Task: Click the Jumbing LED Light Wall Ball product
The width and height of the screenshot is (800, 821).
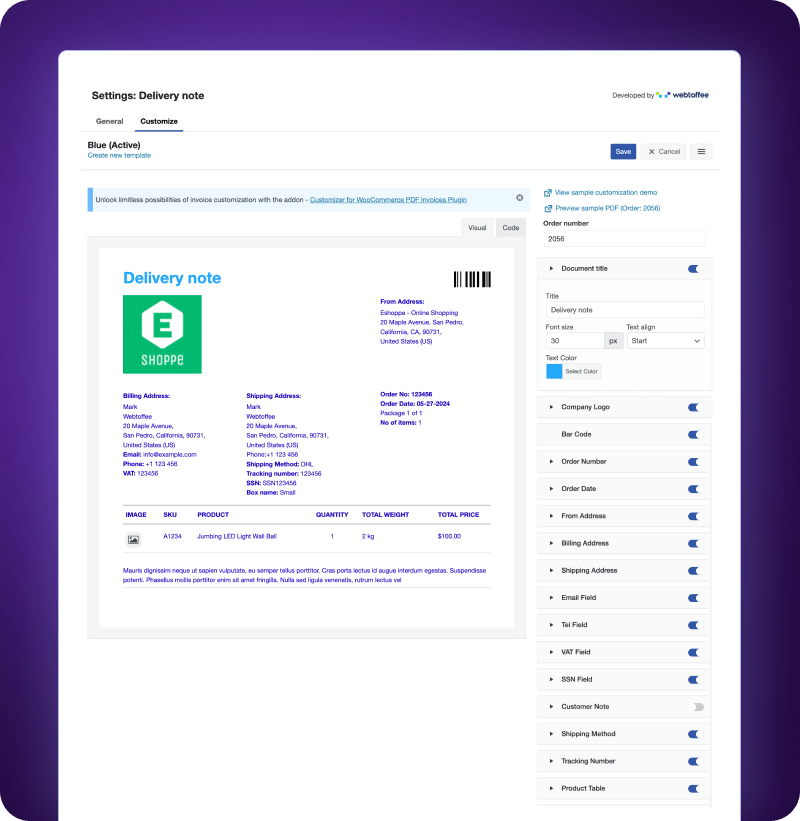Action: (x=237, y=536)
